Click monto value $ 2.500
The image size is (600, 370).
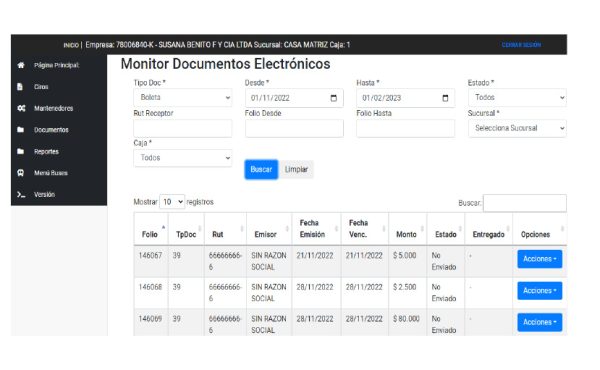[404, 287]
